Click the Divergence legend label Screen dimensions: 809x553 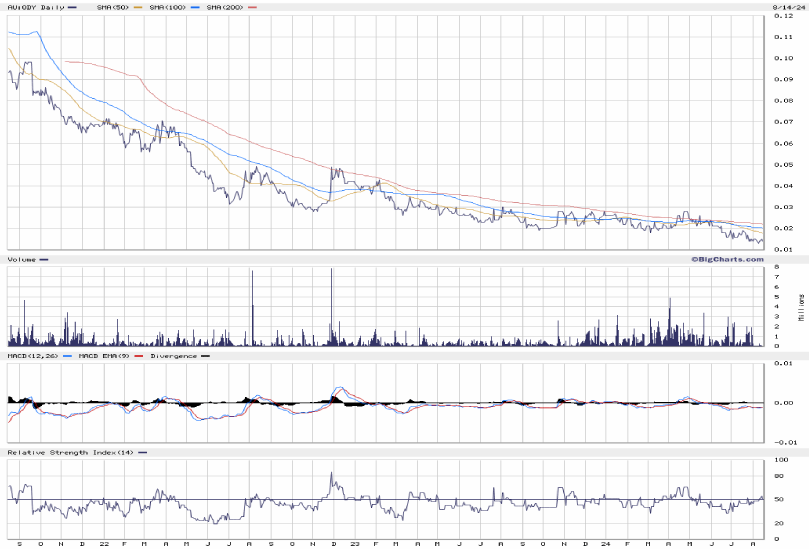172,356
